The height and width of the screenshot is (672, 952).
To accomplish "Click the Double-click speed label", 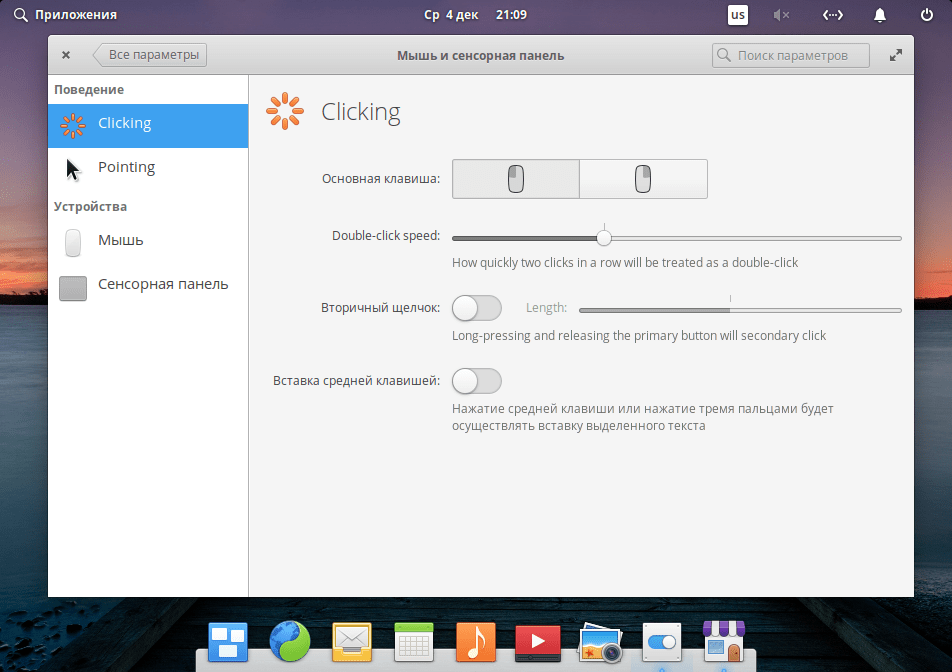I will (386, 236).
